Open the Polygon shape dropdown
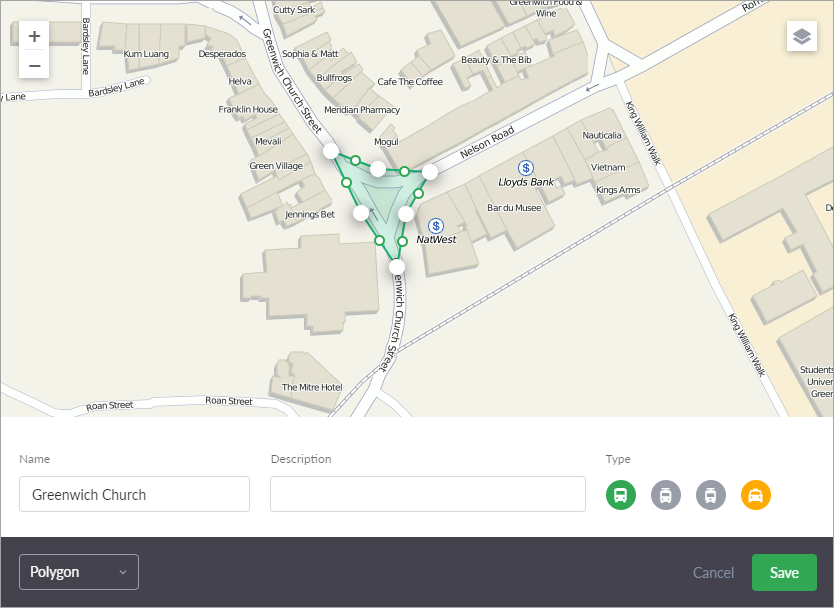834x608 pixels. click(x=78, y=572)
